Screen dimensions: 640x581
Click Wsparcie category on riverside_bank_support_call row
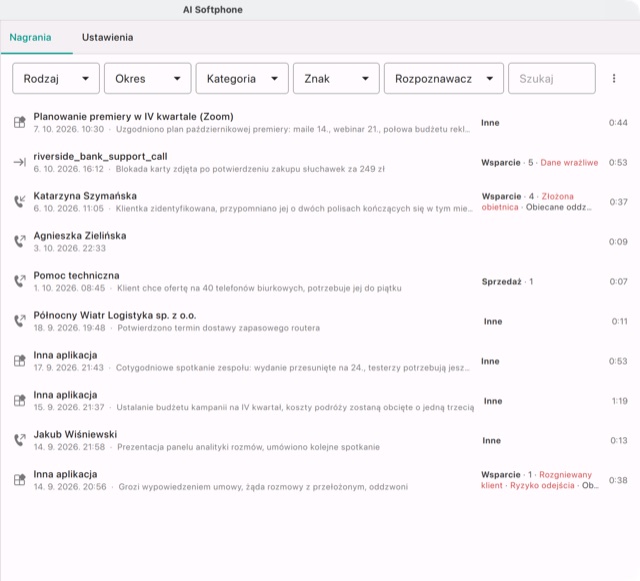coord(501,163)
